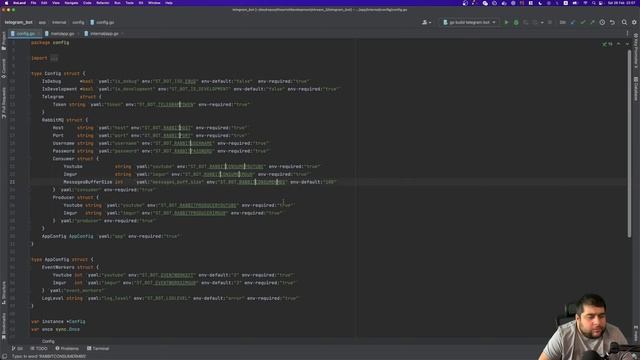Click the internal breadcrumb in navigation bar

coord(59,22)
